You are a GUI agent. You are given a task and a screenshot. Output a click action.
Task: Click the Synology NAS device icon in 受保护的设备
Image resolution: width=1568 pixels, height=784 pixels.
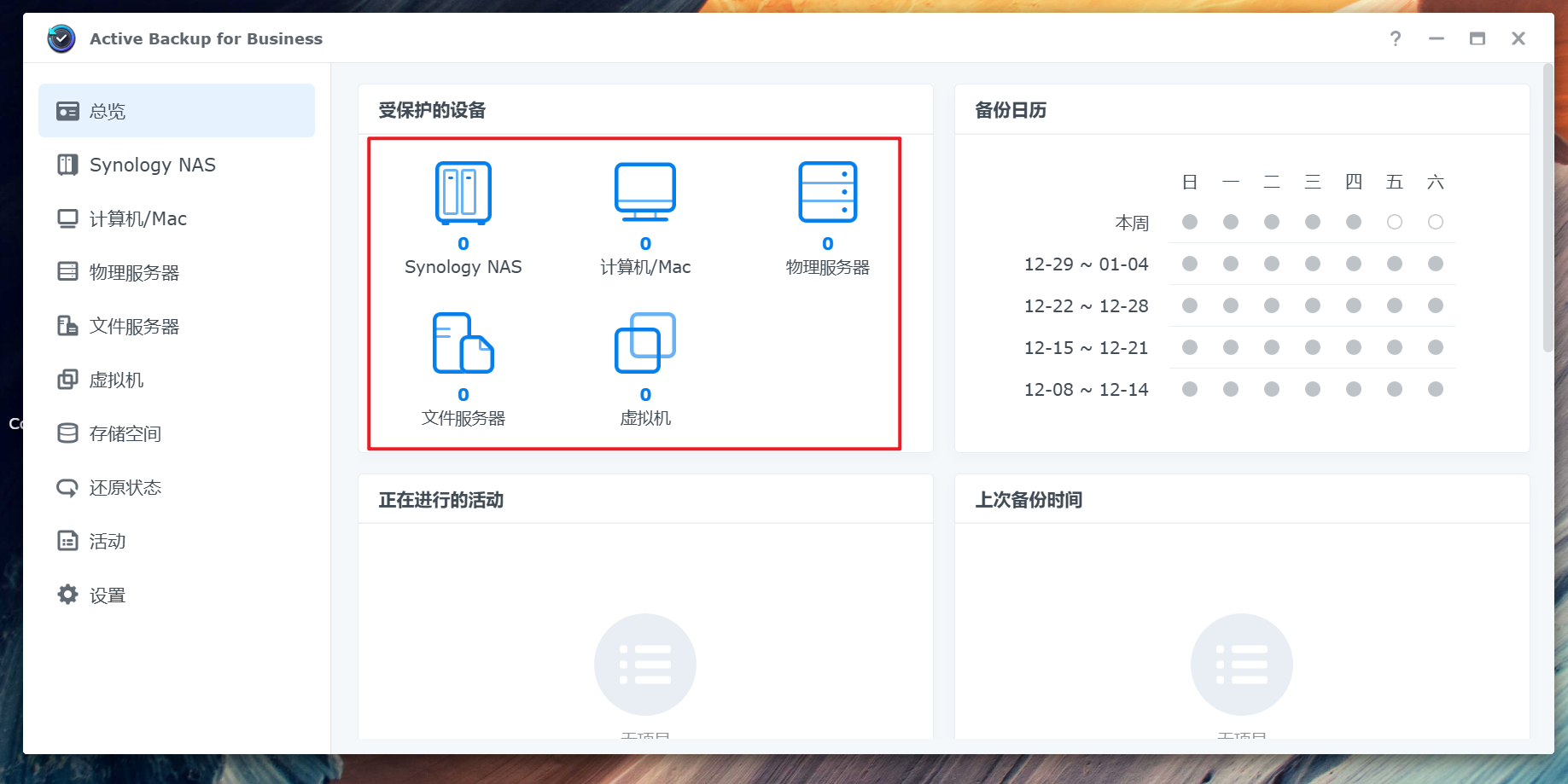pyautogui.click(x=463, y=193)
